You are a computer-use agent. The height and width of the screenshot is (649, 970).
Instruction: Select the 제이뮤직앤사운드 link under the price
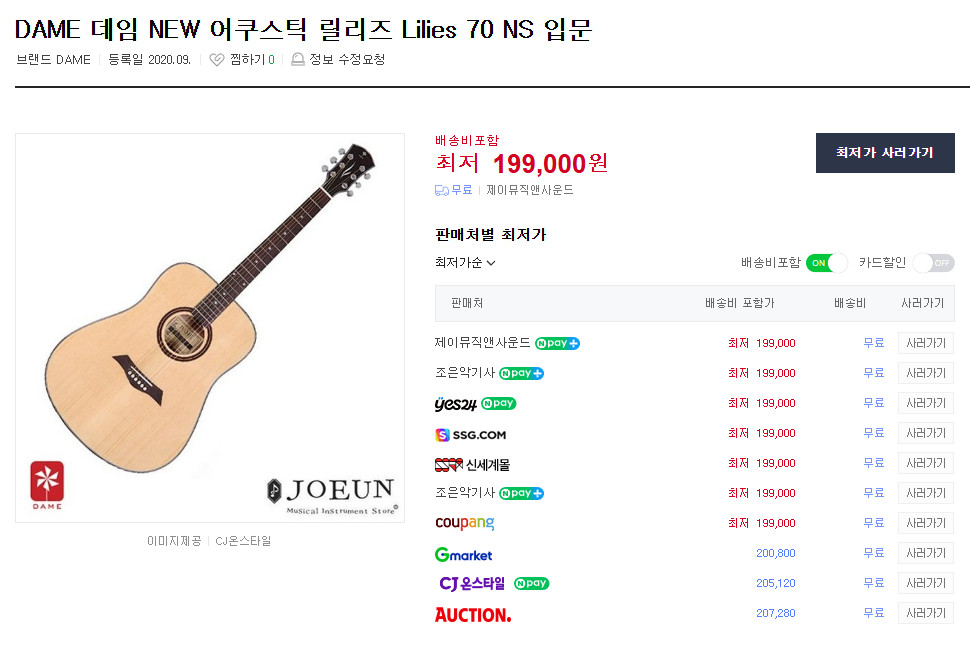(527, 189)
